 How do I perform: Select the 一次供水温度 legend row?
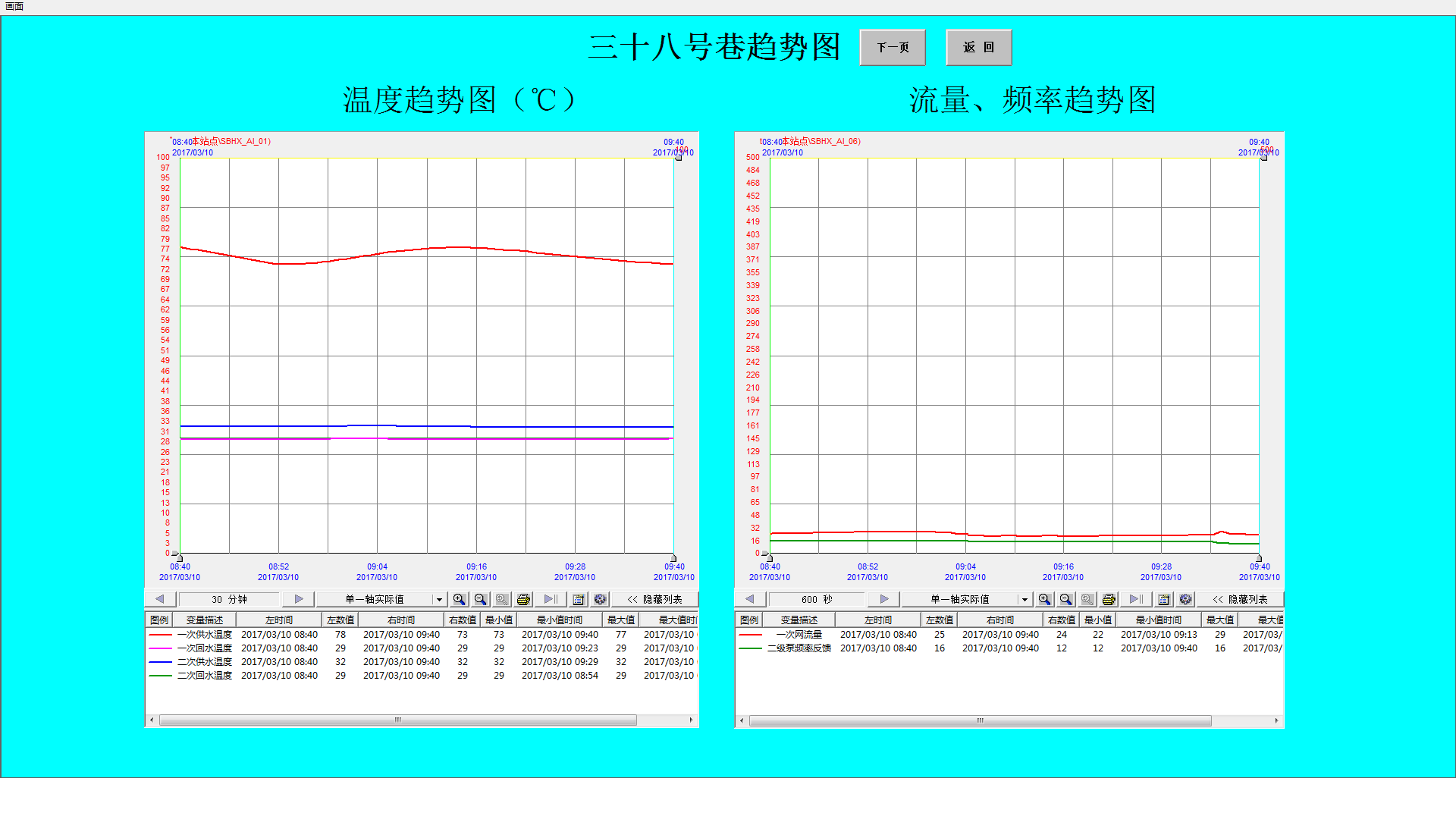point(205,635)
